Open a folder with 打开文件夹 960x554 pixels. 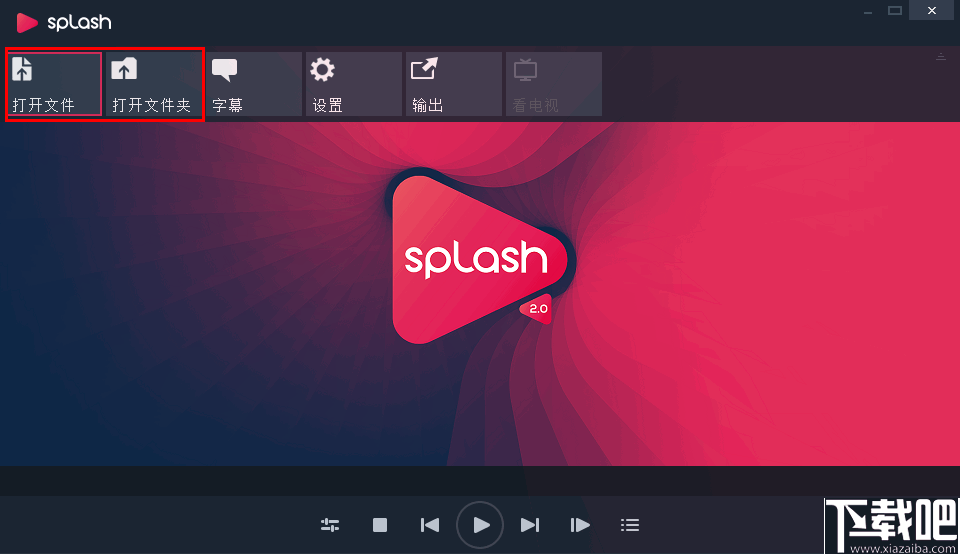coord(154,84)
